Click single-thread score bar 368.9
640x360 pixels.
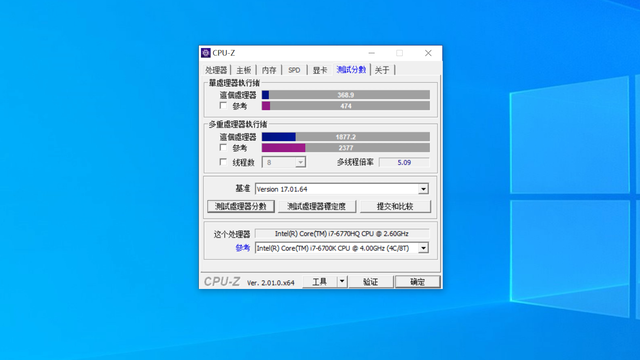point(346,95)
